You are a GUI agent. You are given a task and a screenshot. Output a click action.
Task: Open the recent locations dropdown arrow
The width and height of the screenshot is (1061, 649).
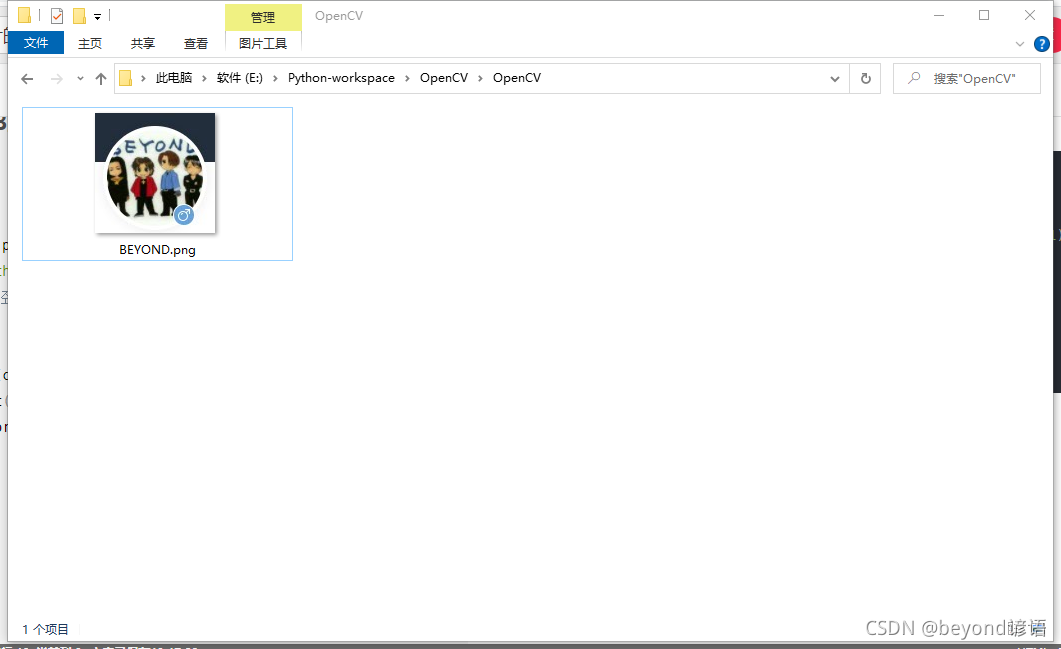tap(80, 79)
